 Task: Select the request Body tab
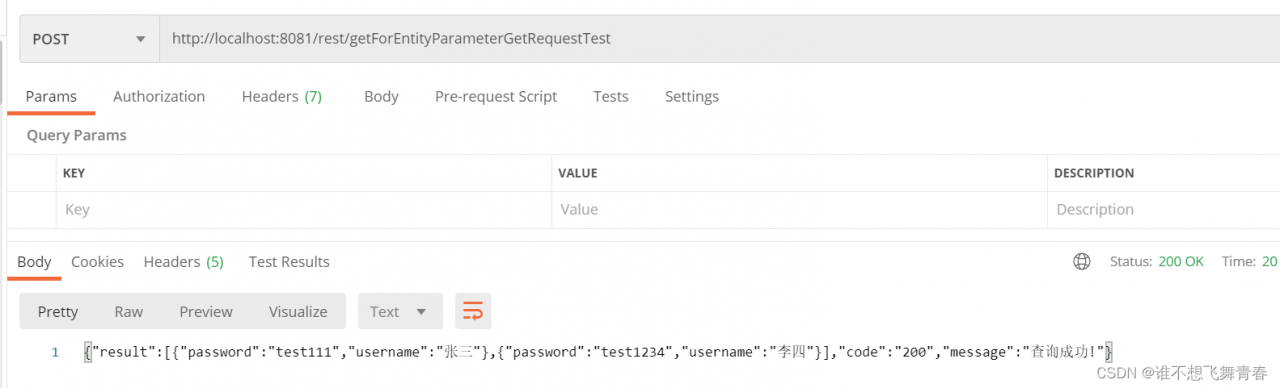(381, 96)
